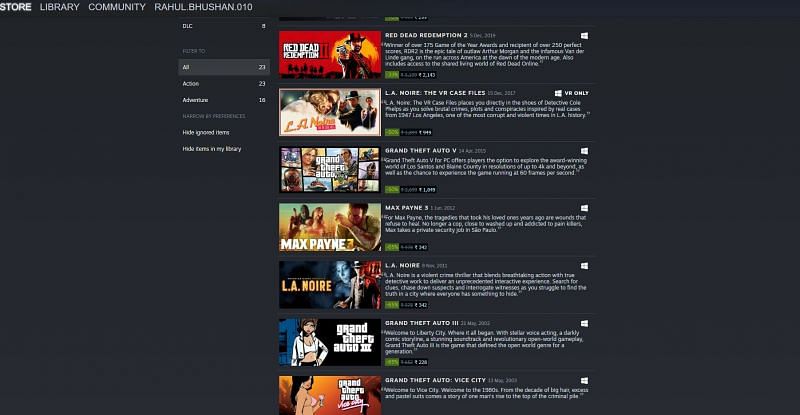Click Red Dead Redemption 2 green discount badge

point(392,75)
